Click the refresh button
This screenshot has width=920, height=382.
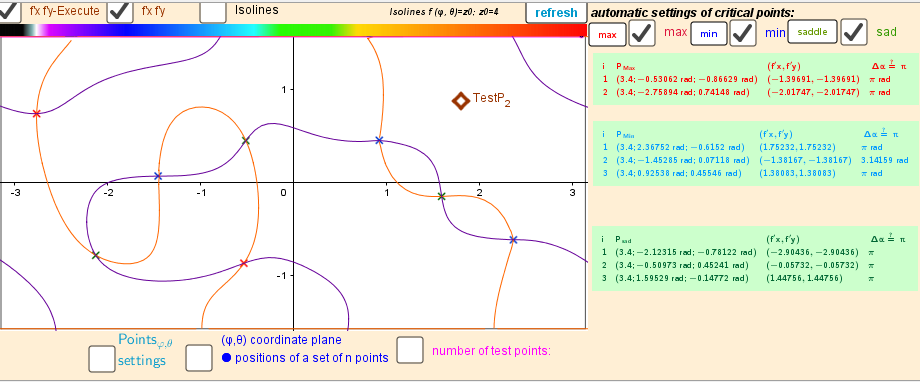556,12
